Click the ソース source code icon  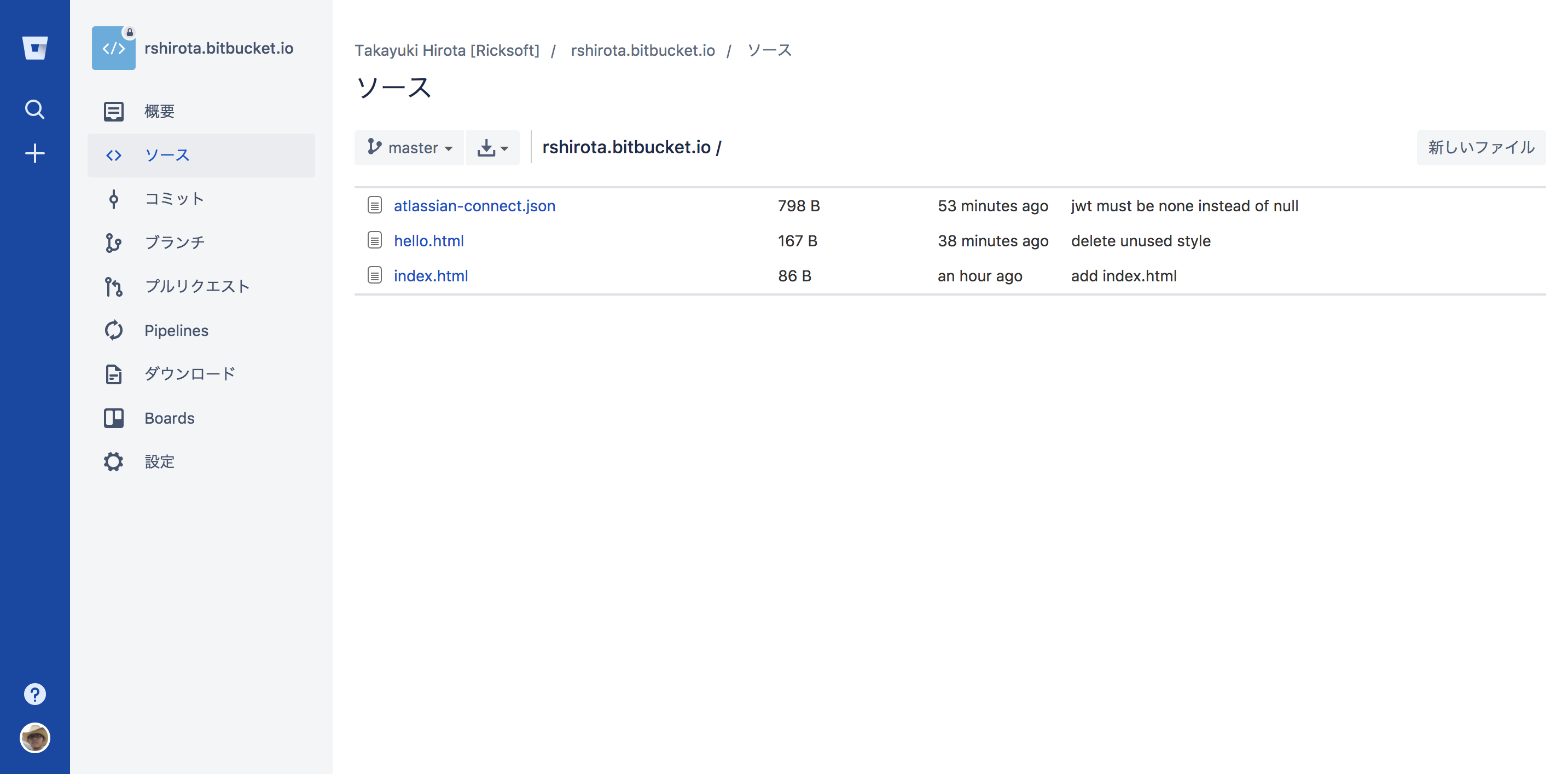114,155
